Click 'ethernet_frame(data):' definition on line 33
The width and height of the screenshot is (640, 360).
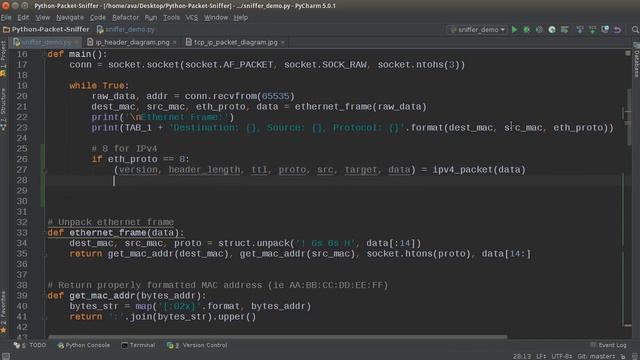pyautogui.click(x=127, y=233)
